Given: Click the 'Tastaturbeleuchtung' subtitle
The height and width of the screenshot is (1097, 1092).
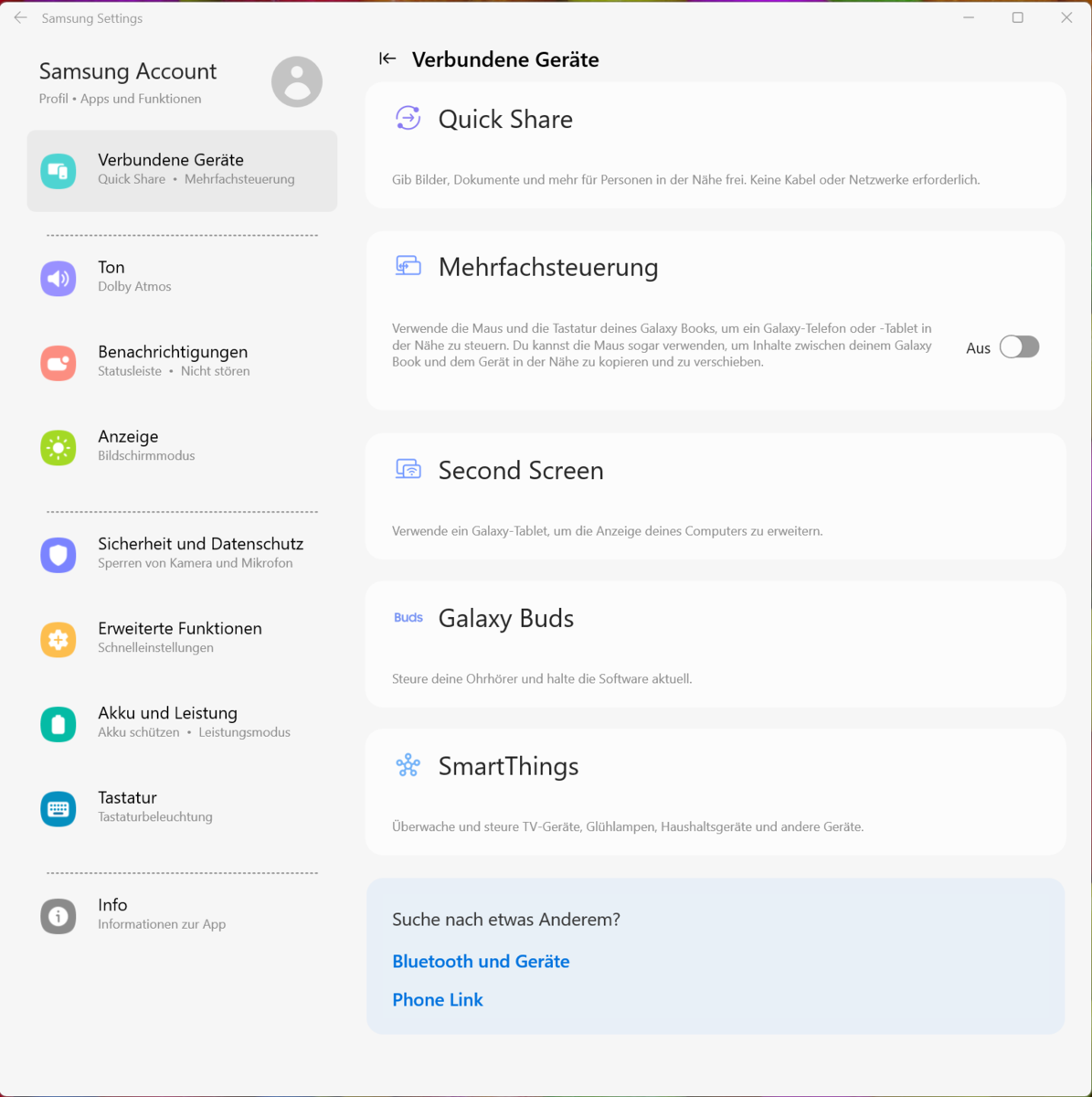Looking at the screenshot, I should click(x=155, y=817).
